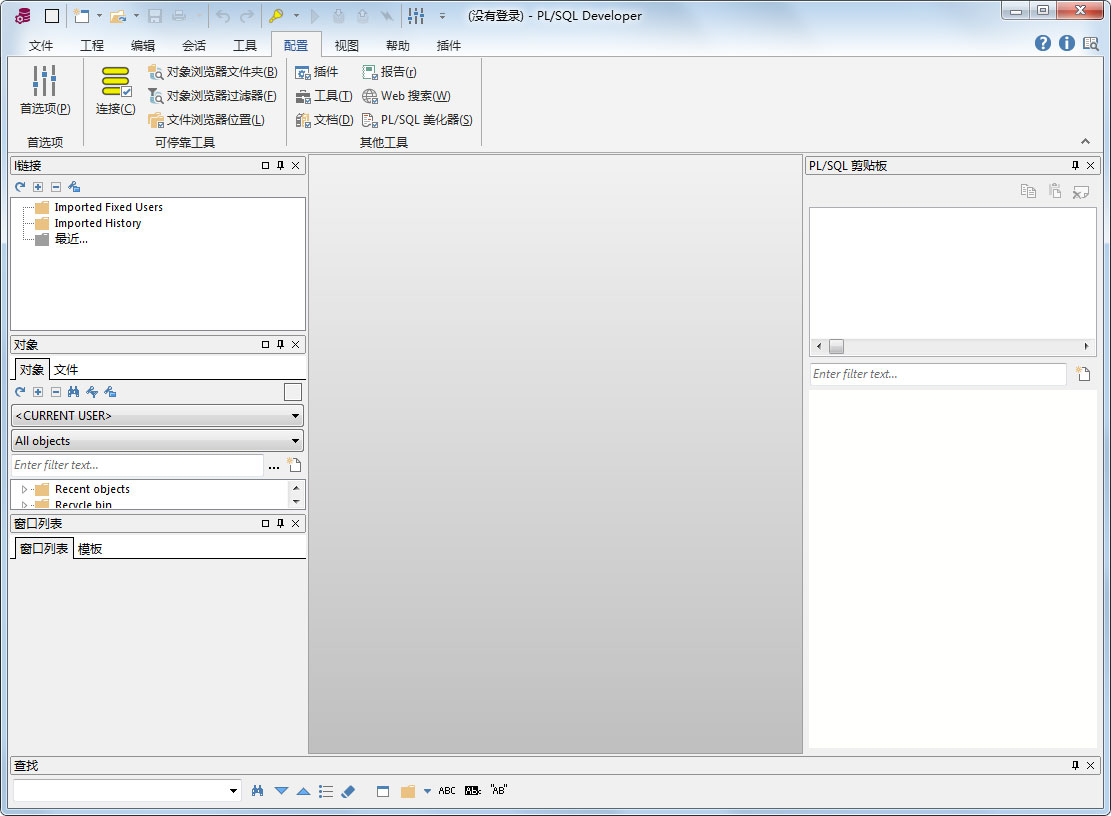Image resolution: width=1111 pixels, height=816 pixels.
Task: Open the info icon at top right
Action: 1066,43
